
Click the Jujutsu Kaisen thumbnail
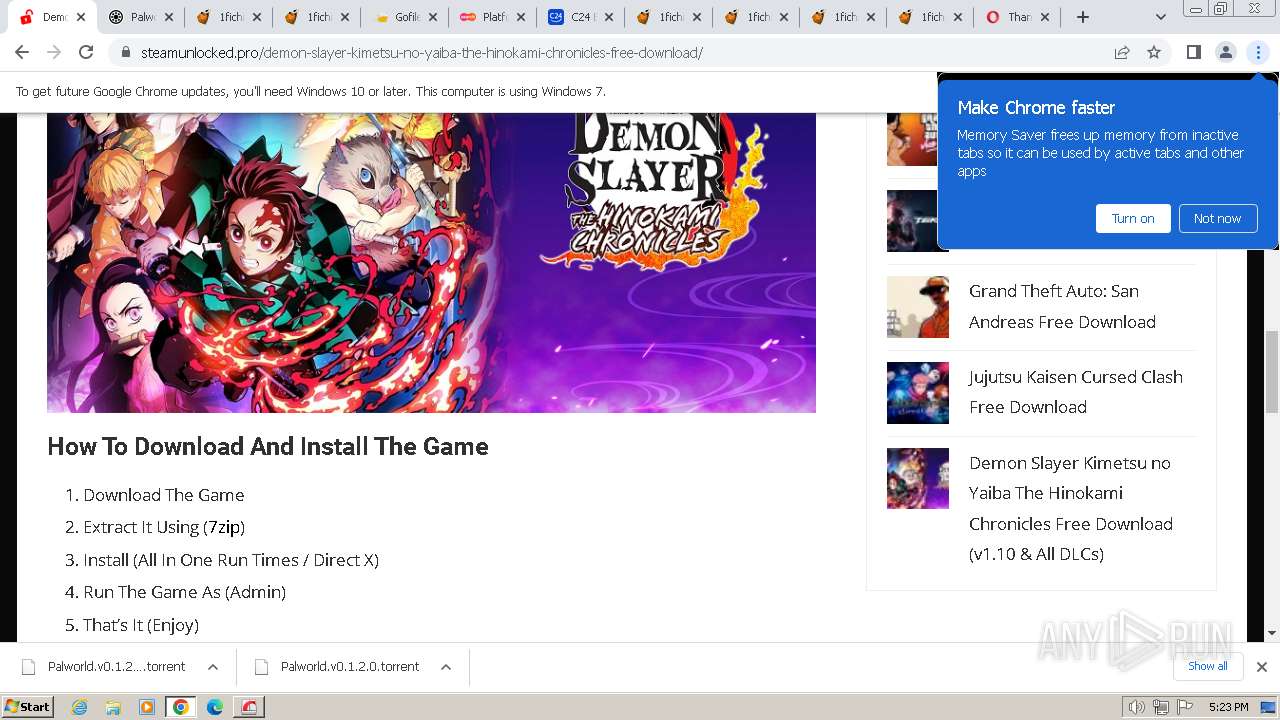(x=918, y=393)
